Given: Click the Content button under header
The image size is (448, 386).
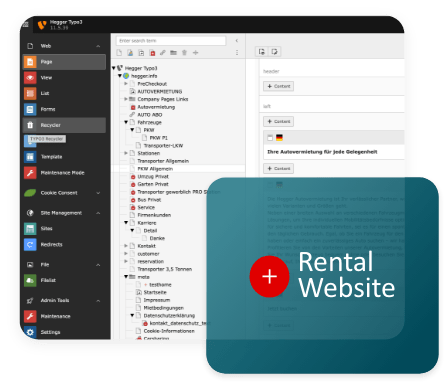Looking at the screenshot, I should pyautogui.click(x=278, y=86).
